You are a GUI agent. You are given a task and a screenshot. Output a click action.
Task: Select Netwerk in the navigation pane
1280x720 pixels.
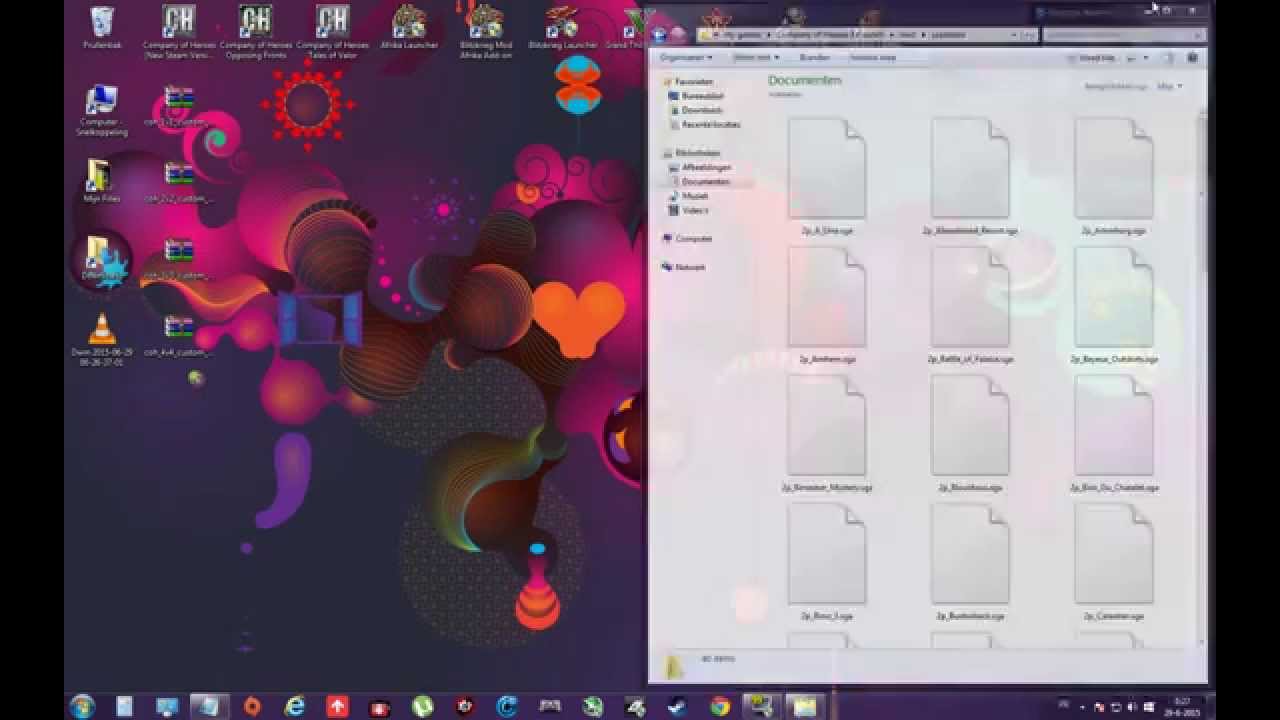click(689, 267)
